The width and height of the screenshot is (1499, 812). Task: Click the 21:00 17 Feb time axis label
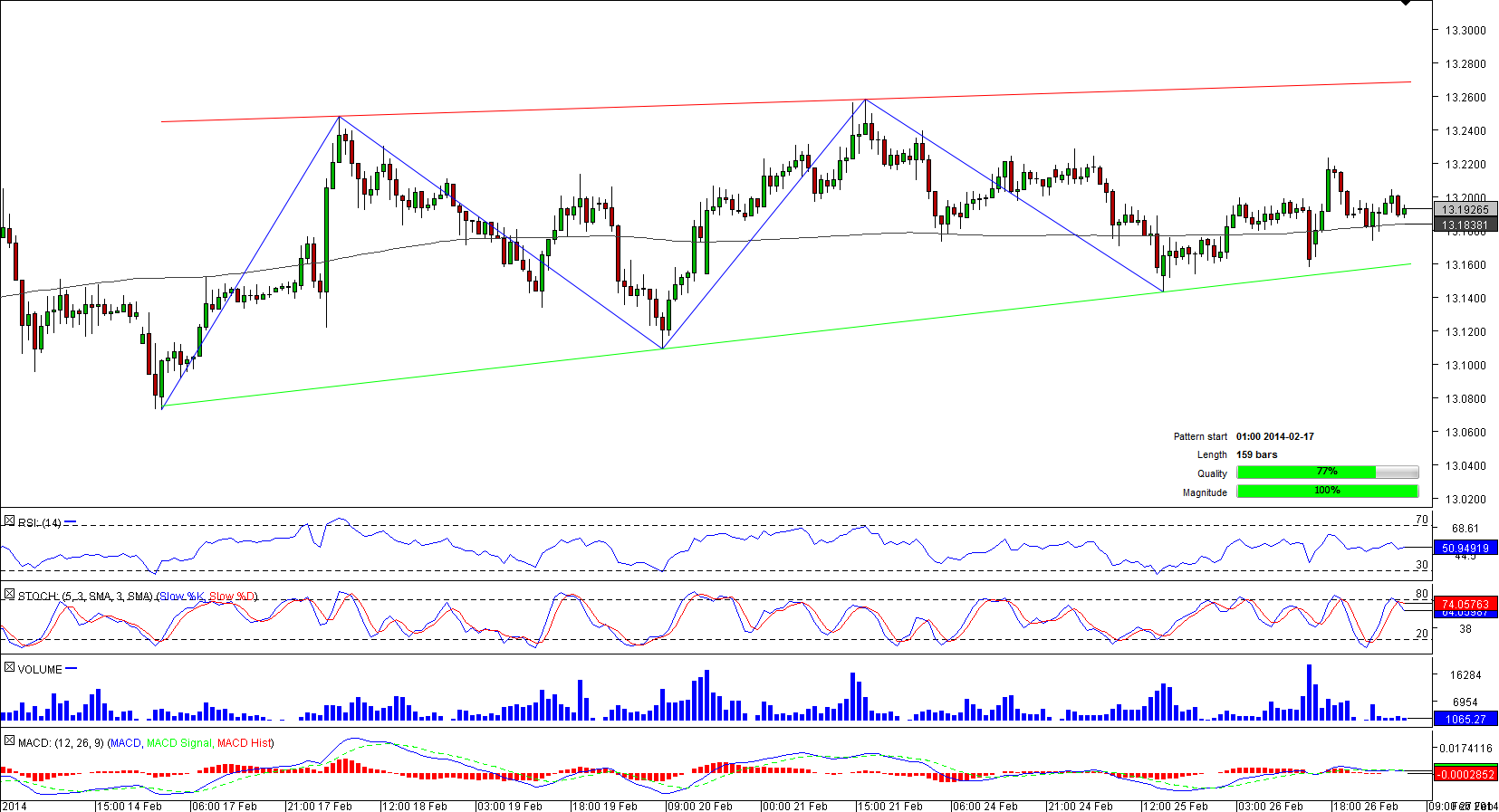[320, 806]
